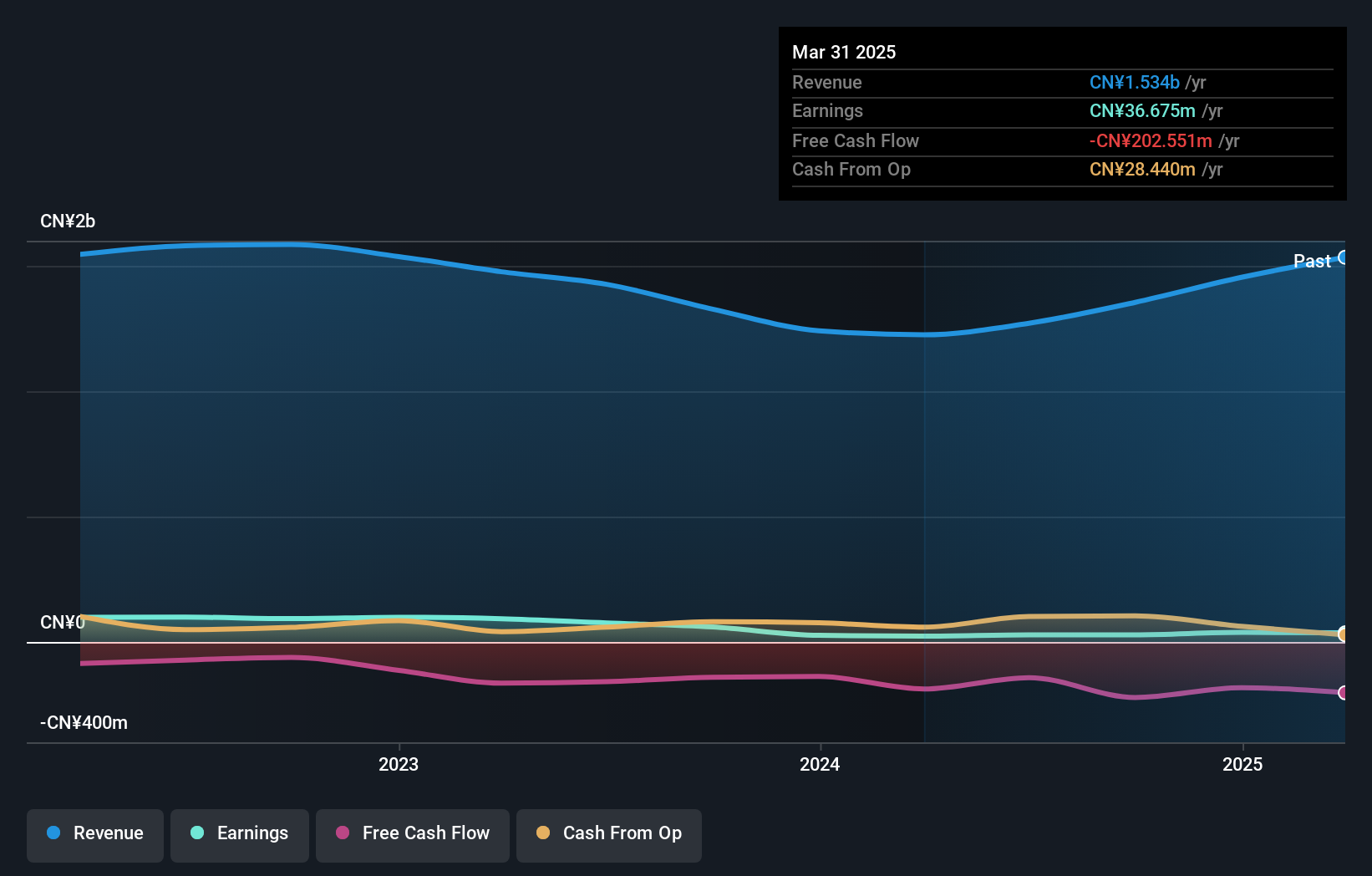Click the Revenue row label in tooltip
The height and width of the screenshot is (876, 1372).
(x=827, y=83)
